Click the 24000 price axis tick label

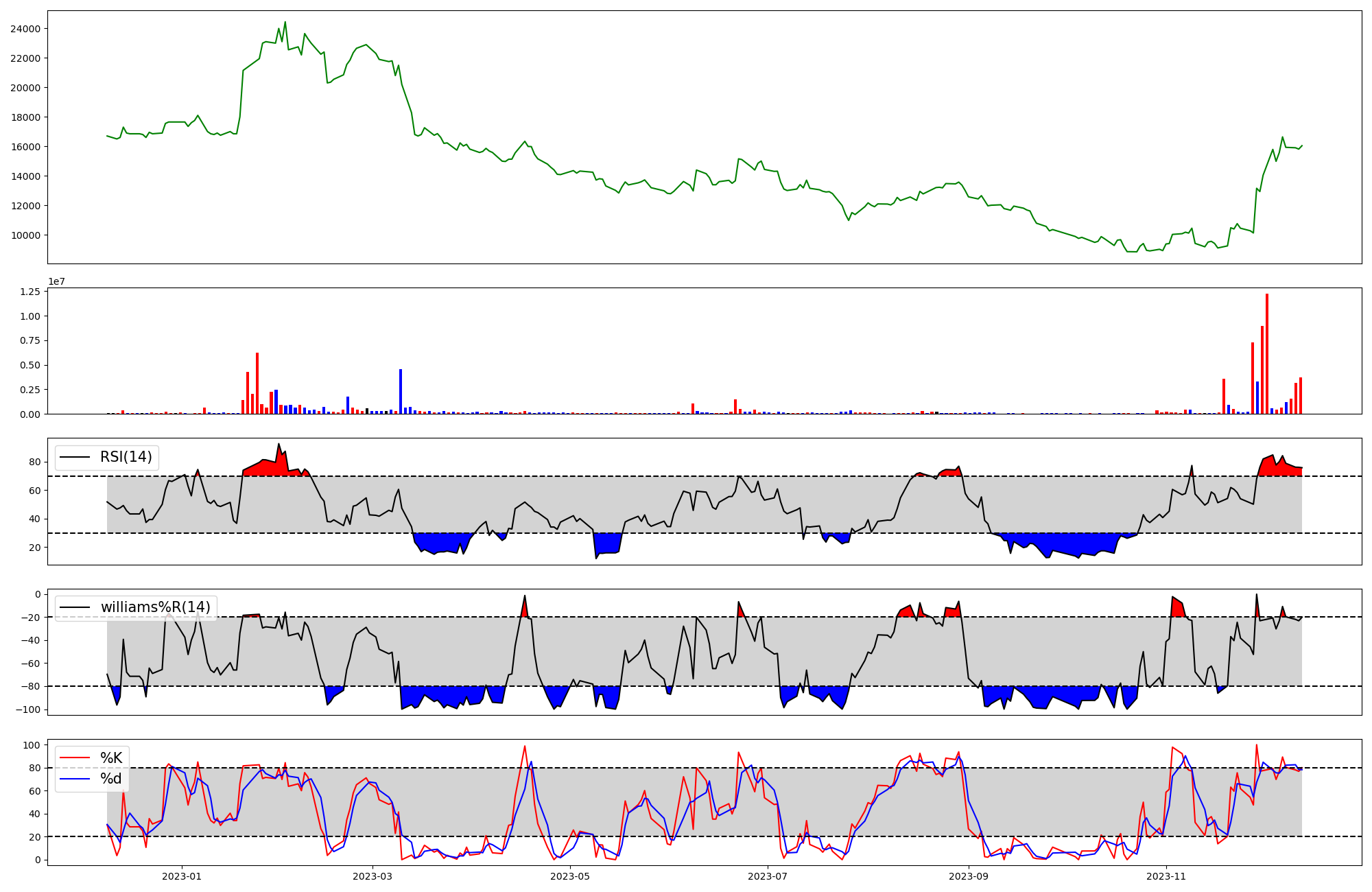coord(25,29)
